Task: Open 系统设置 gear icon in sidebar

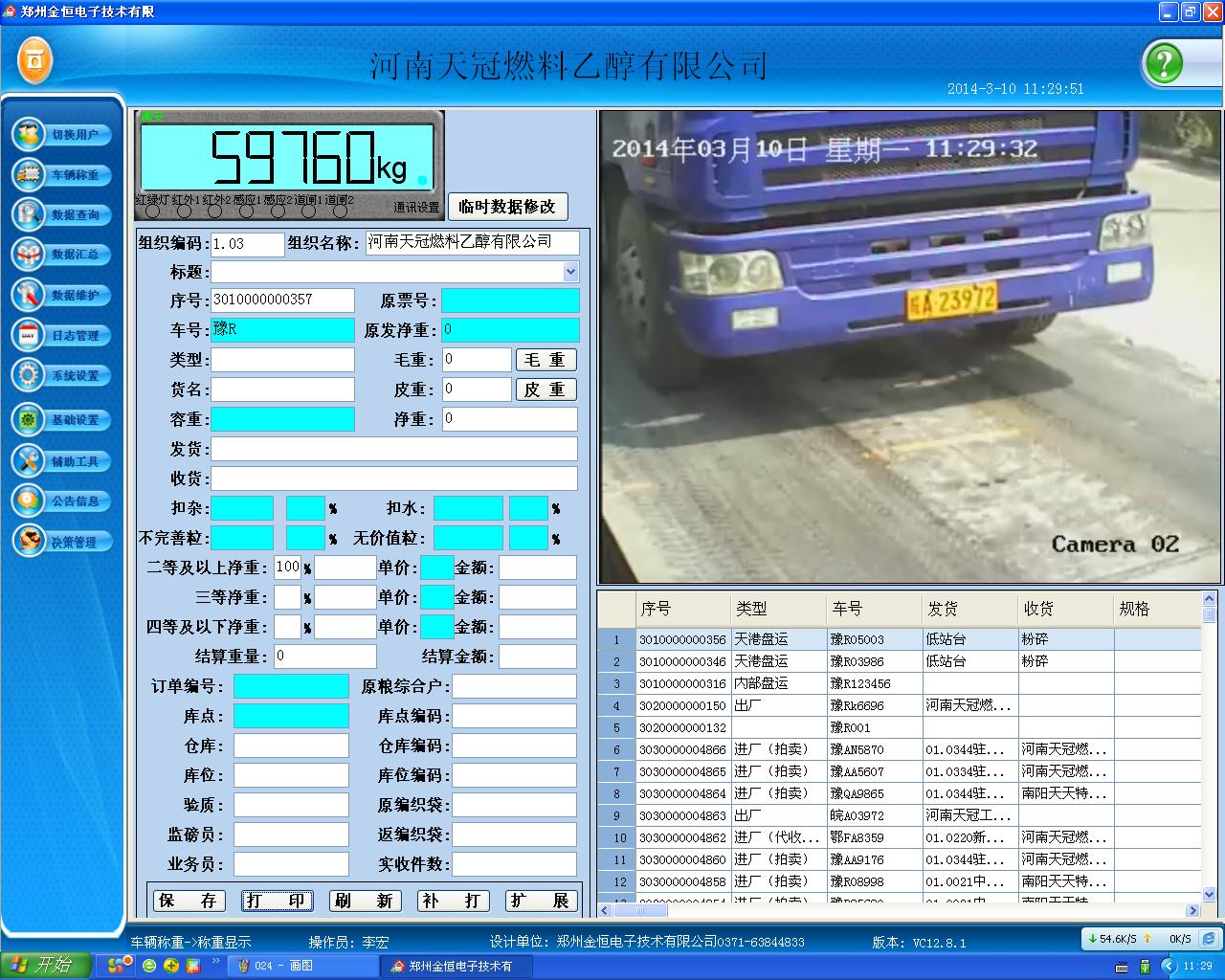Action: click(x=29, y=375)
